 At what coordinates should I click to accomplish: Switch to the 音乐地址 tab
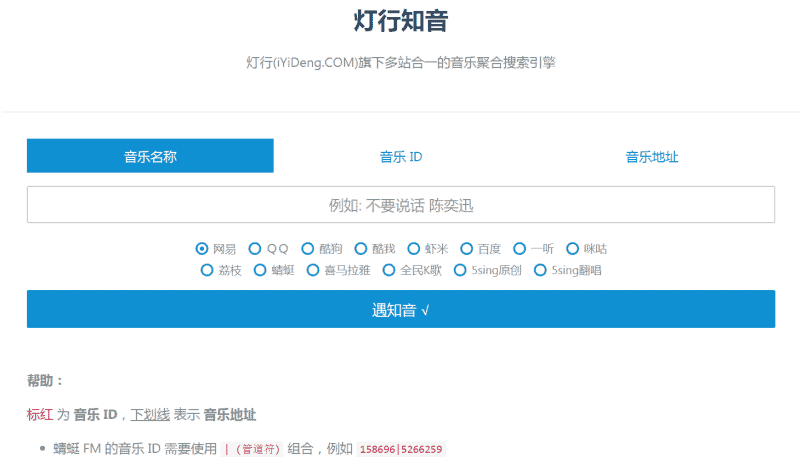click(651, 157)
